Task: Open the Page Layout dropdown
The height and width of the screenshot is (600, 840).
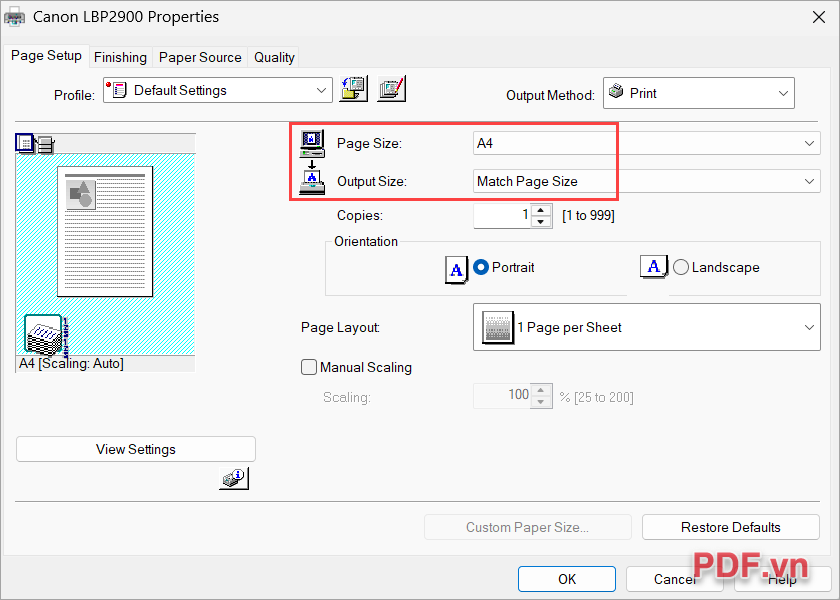Action: tap(646, 328)
